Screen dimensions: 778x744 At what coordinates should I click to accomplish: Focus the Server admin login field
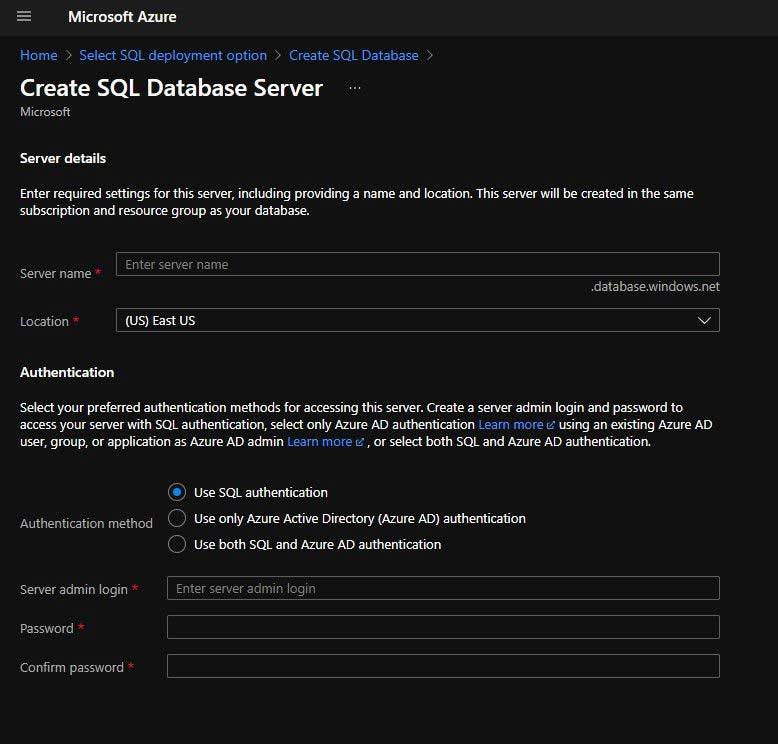pos(443,588)
